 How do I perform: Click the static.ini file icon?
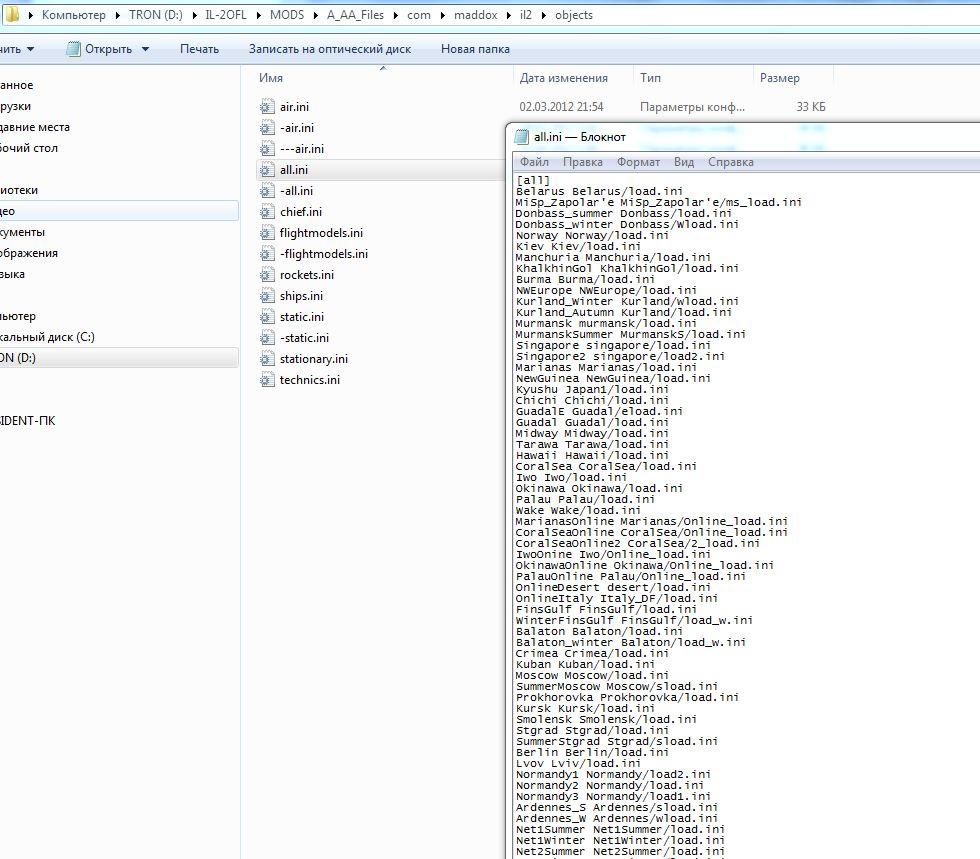click(x=267, y=317)
